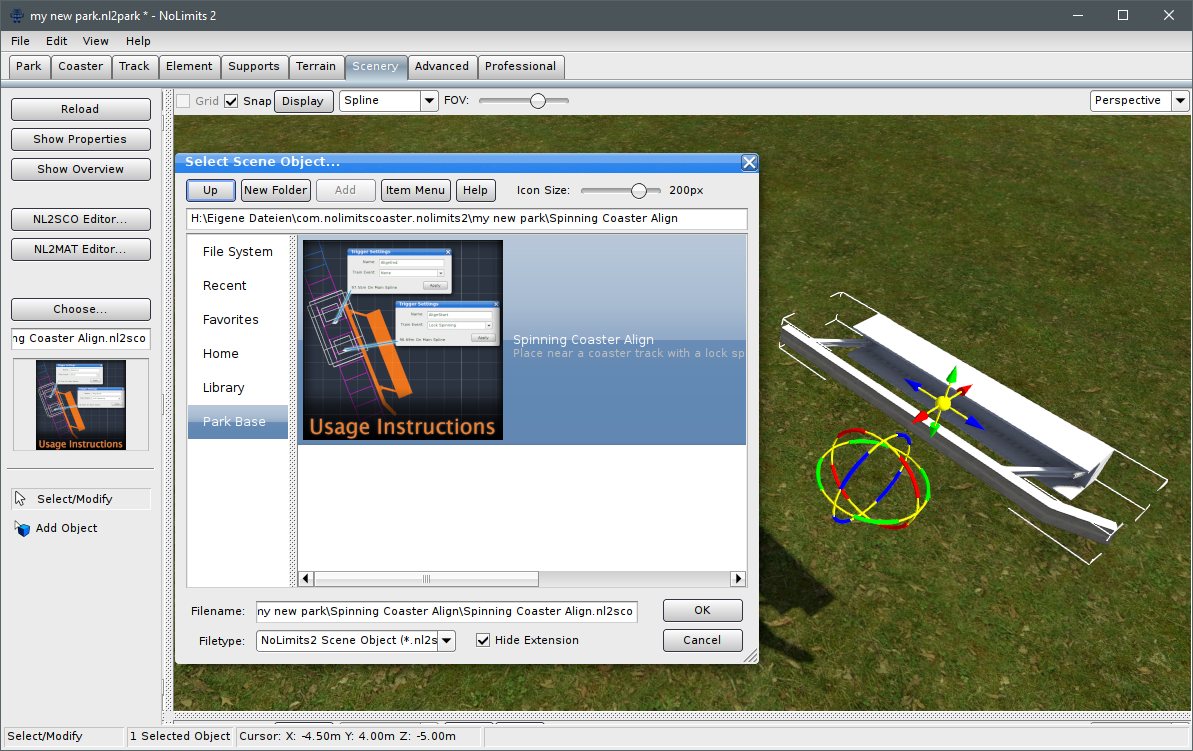This screenshot has width=1193, height=751.
Task: Click the Spinning Coaster Align thumbnail in dialog
Action: click(x=403, y=340)
